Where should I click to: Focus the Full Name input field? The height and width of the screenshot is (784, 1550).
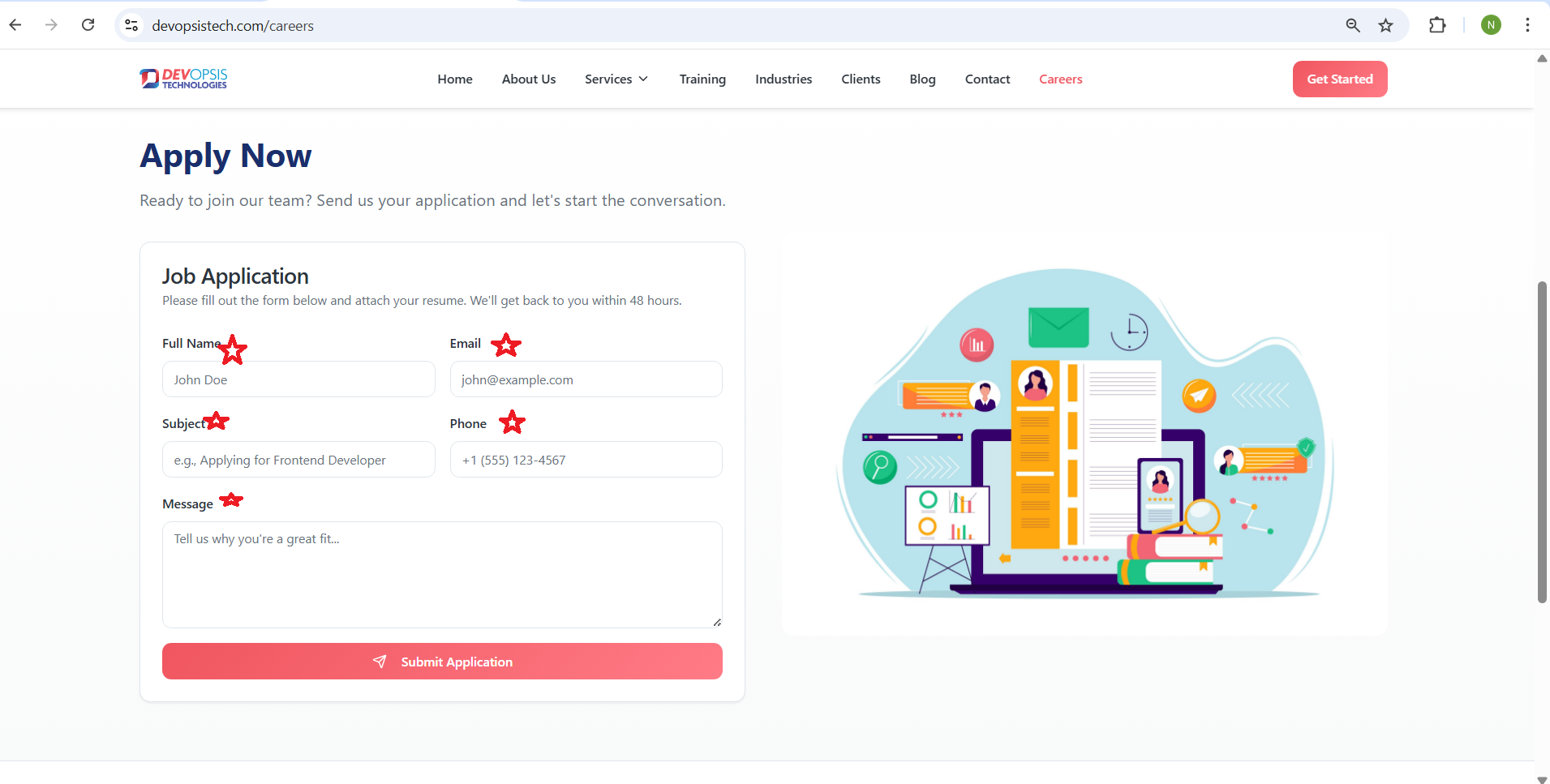tap(298, 379)
